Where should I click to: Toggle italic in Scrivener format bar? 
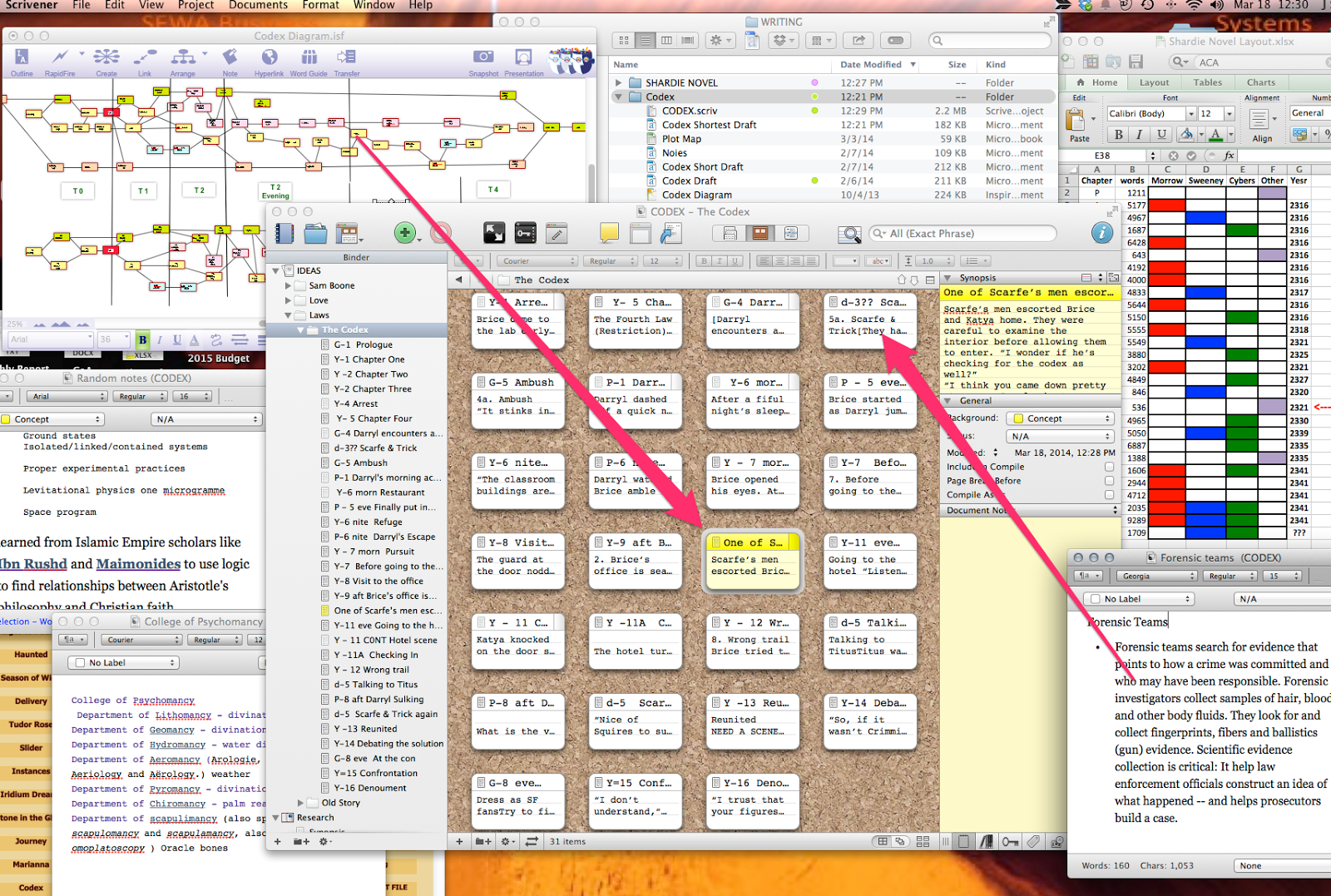720,261
